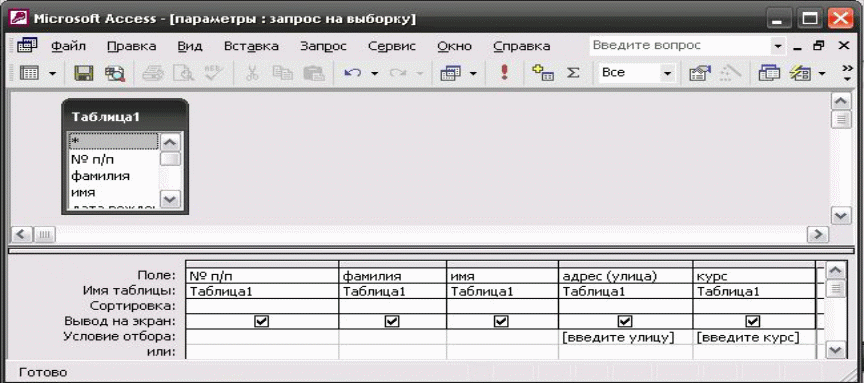Open the Redo history dropdown arrow
The height and width of the screenshot is (384, 864).
(419, 73)
